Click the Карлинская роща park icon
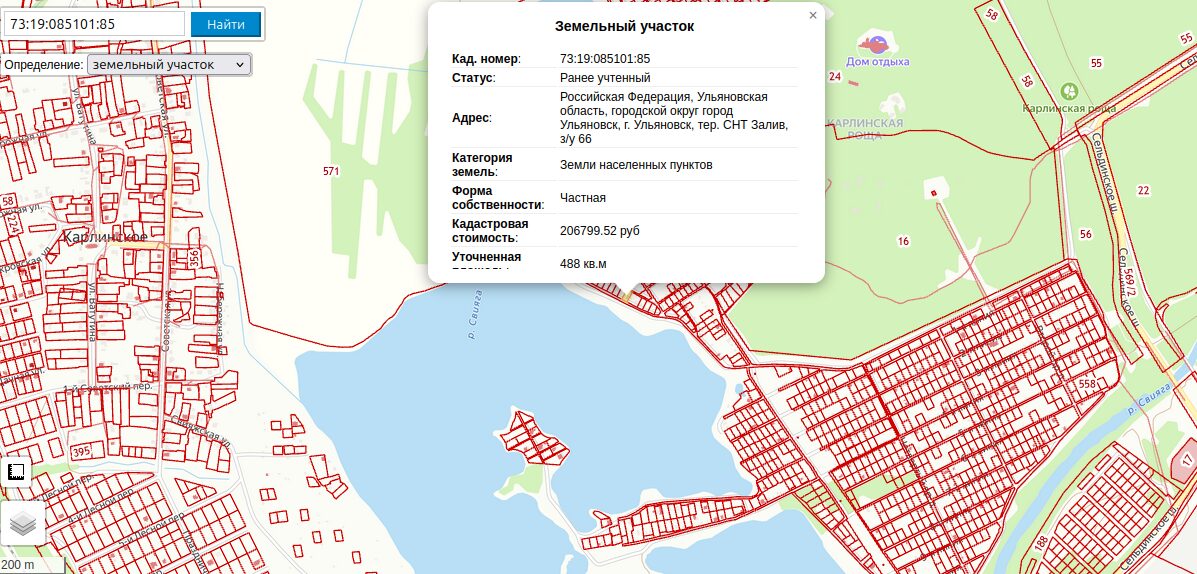The image size is (1197, 574). click(1068, 91)
